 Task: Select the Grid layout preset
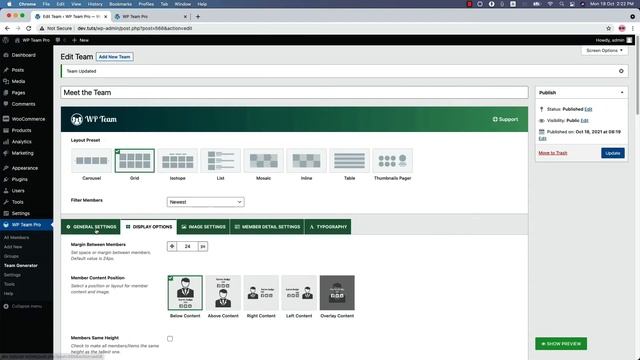[x=135, y=161]
